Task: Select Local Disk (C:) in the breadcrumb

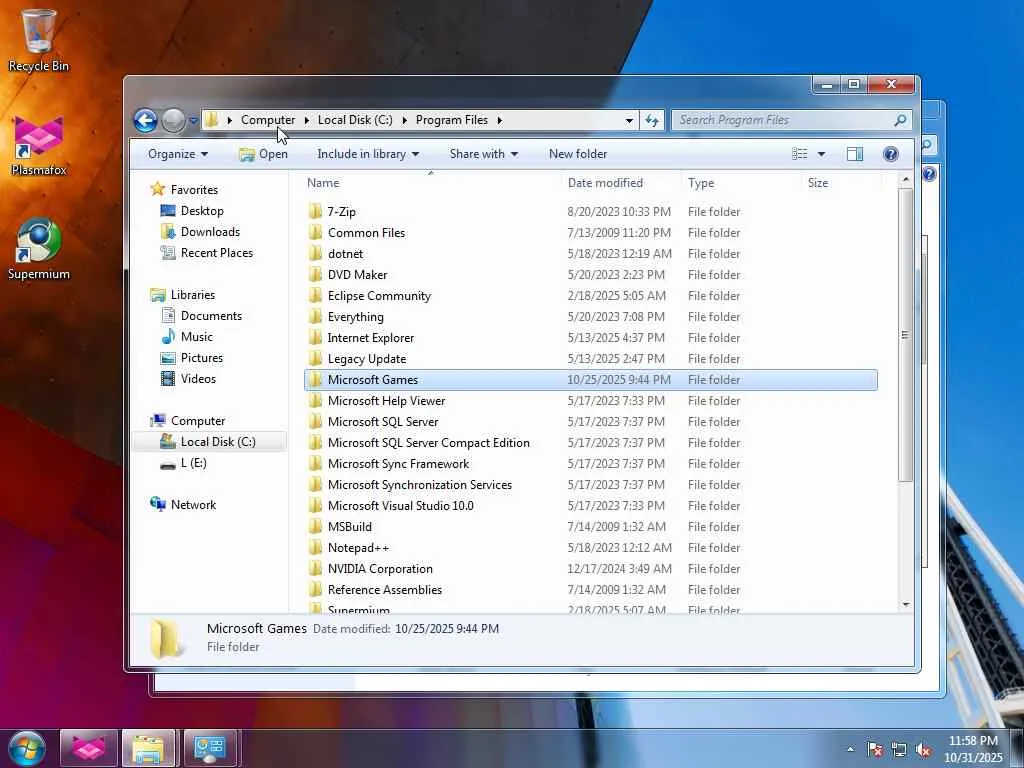Action: click(355, 120)
